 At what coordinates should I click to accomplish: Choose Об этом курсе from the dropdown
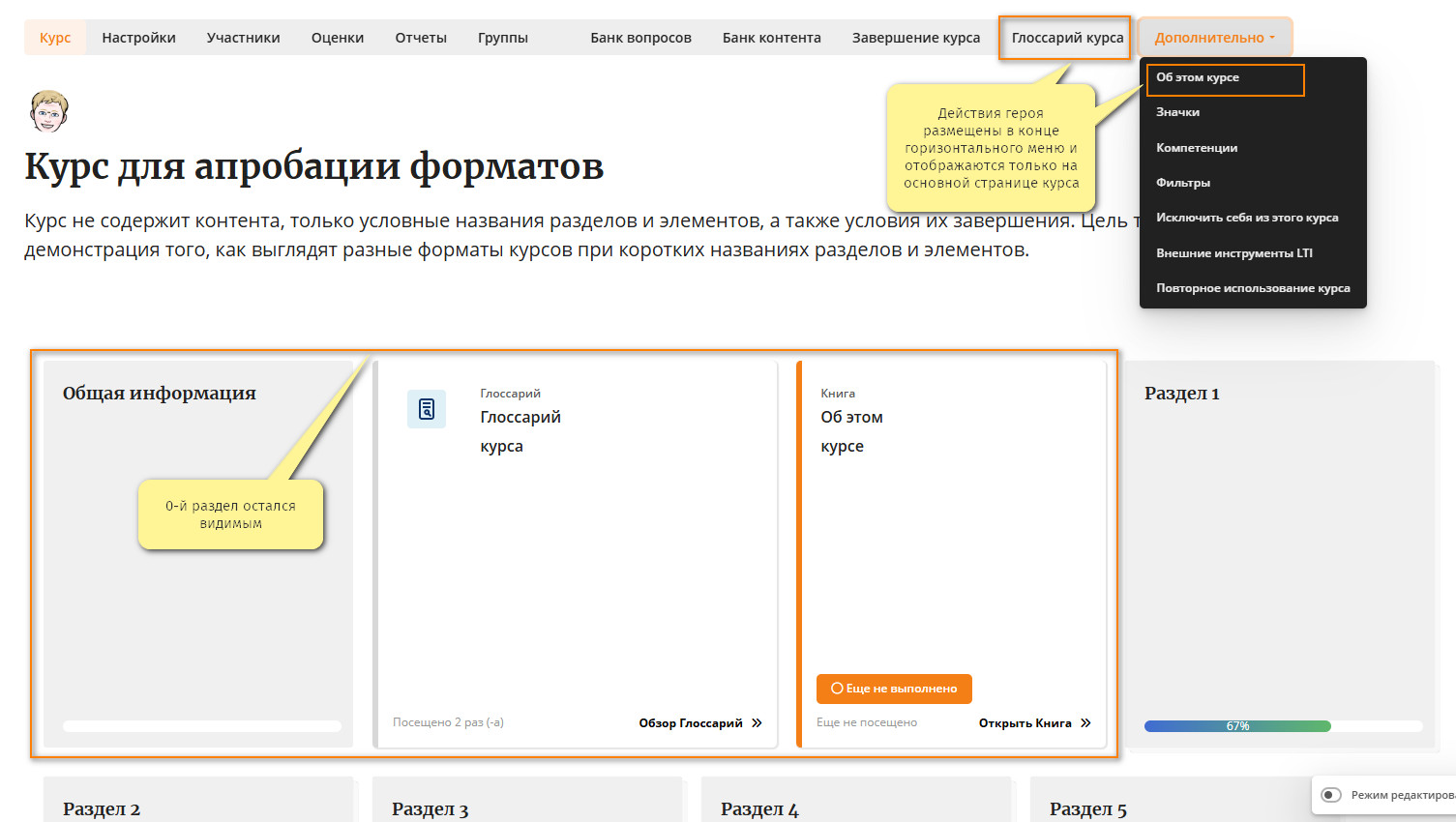click(x=1197, y=77)
